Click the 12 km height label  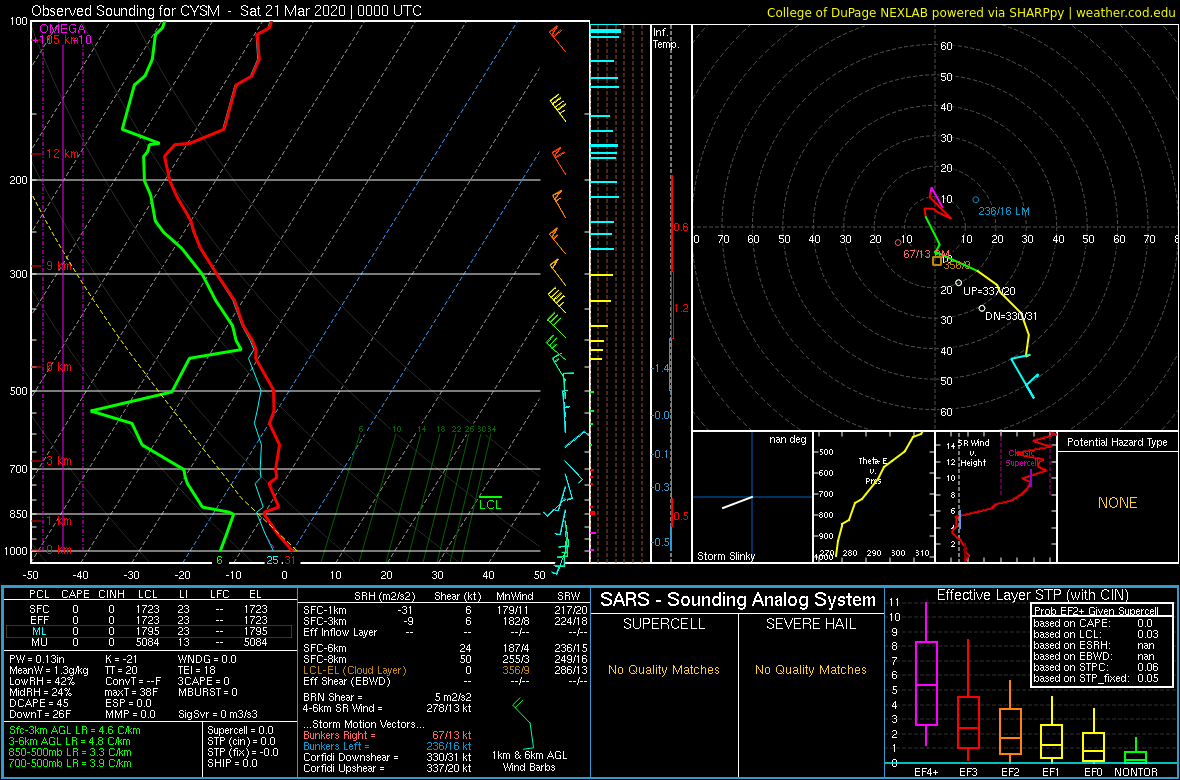pyautogui.click(x=62, y=154)
